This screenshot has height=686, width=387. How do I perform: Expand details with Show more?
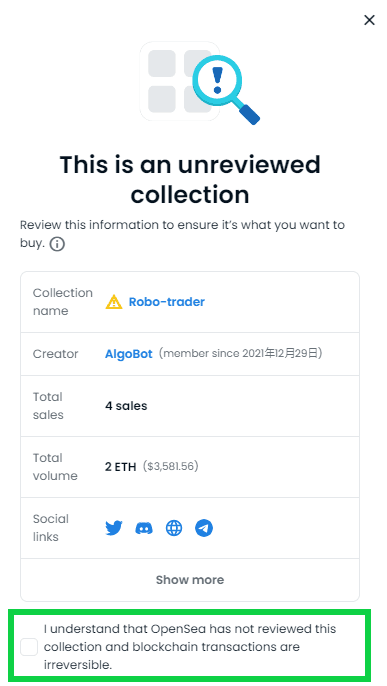(190, 580)
